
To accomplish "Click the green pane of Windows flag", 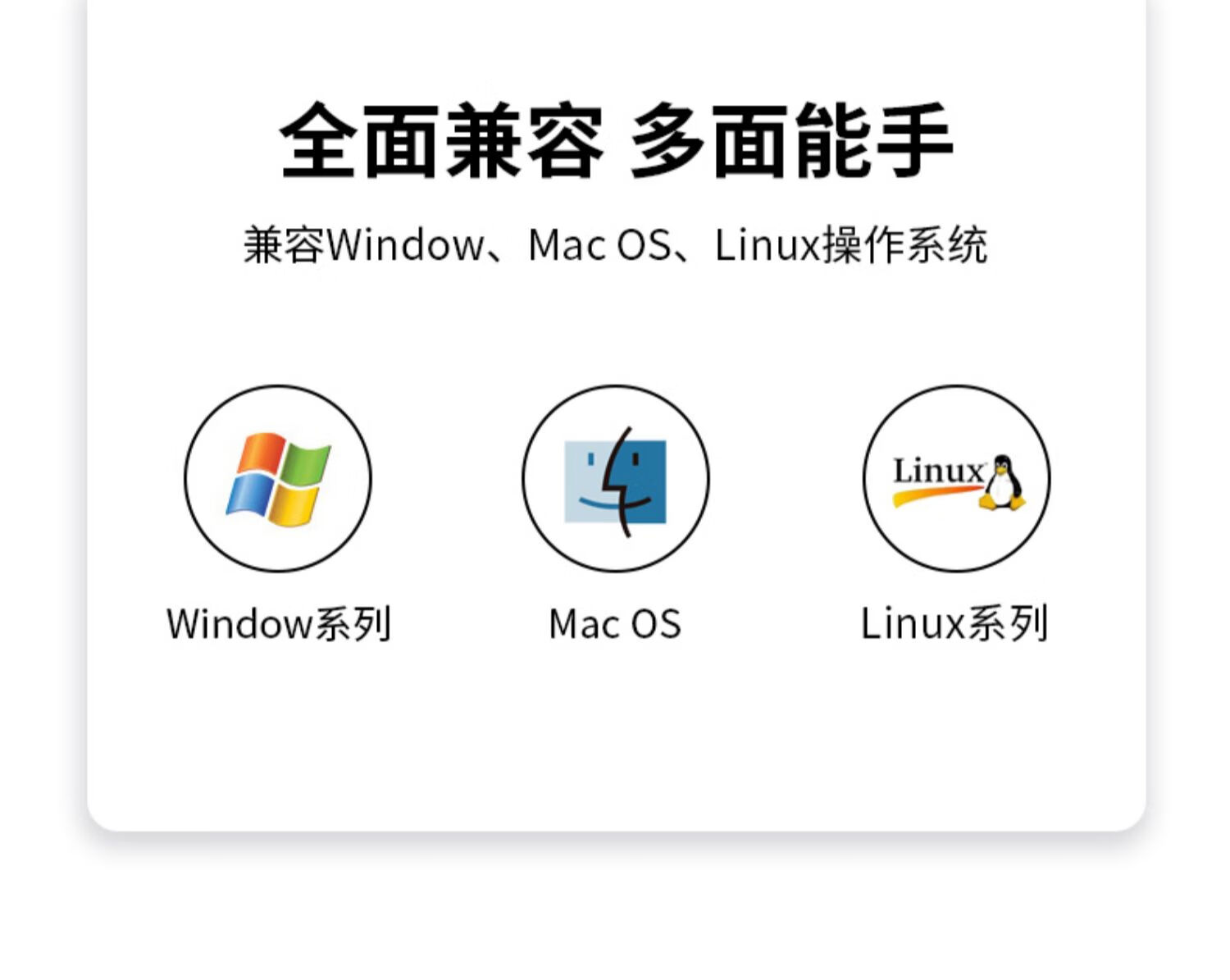I will point(306,465).
